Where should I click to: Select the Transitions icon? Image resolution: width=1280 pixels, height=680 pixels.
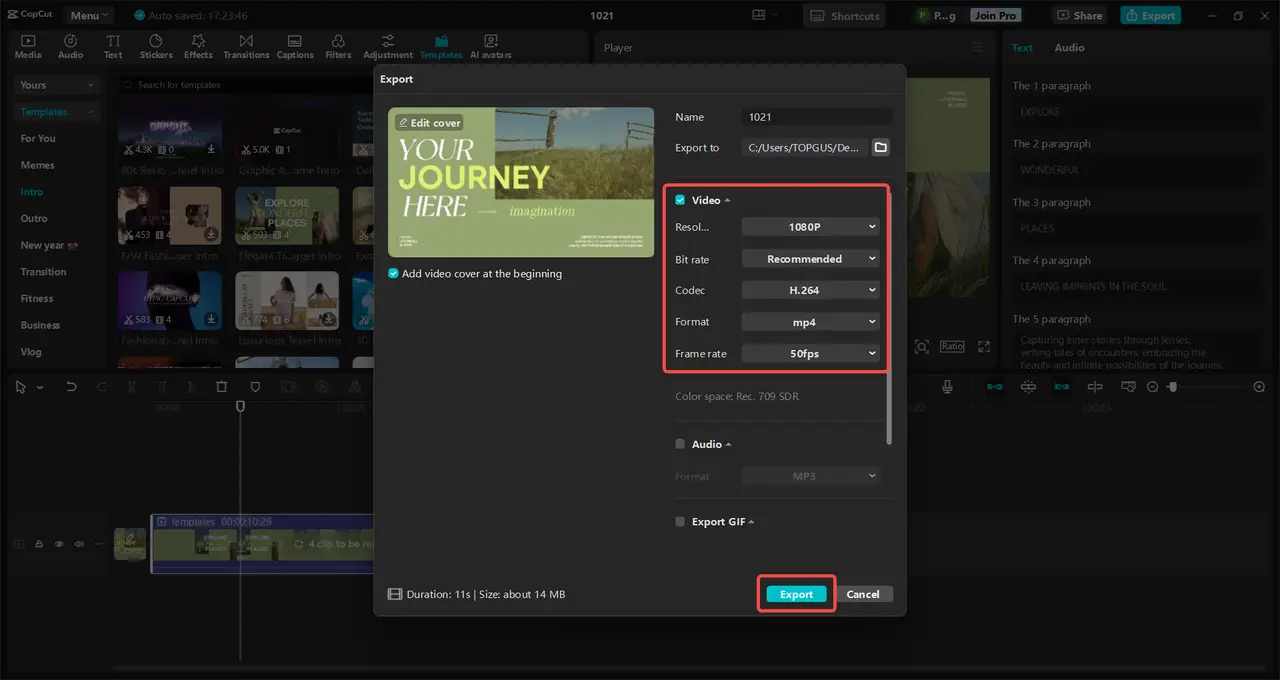(246, 45)
